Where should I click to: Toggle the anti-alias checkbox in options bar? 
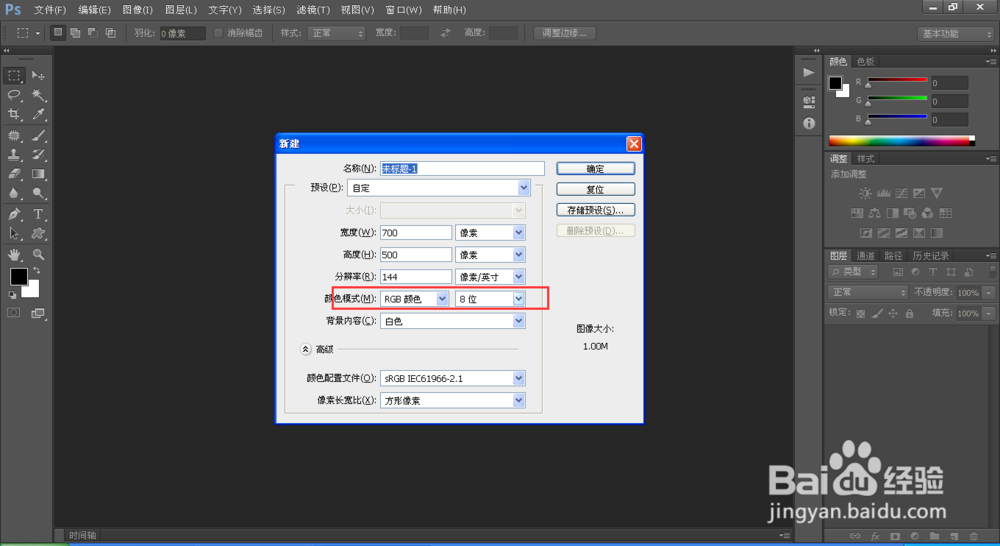217,33
